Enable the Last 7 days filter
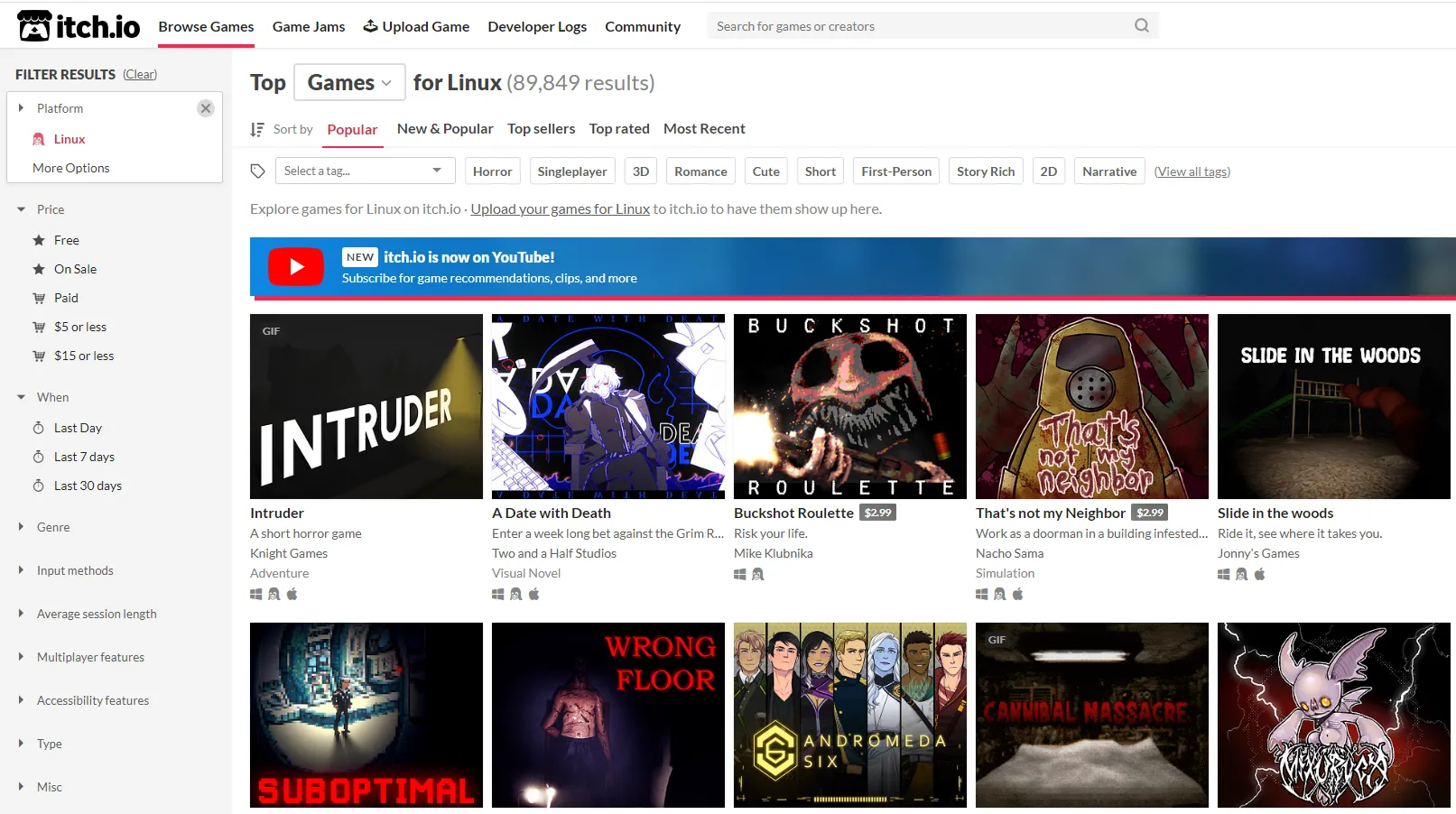The height and width of the screenshot is (814, 1456). point(84,457)
